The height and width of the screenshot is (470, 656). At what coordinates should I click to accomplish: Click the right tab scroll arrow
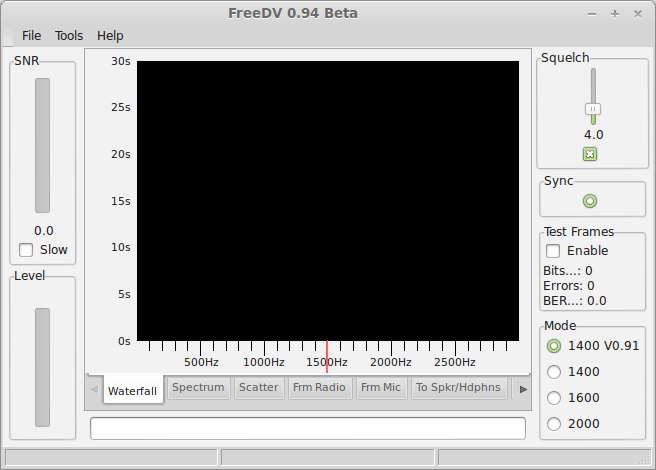tap(523, 389)
